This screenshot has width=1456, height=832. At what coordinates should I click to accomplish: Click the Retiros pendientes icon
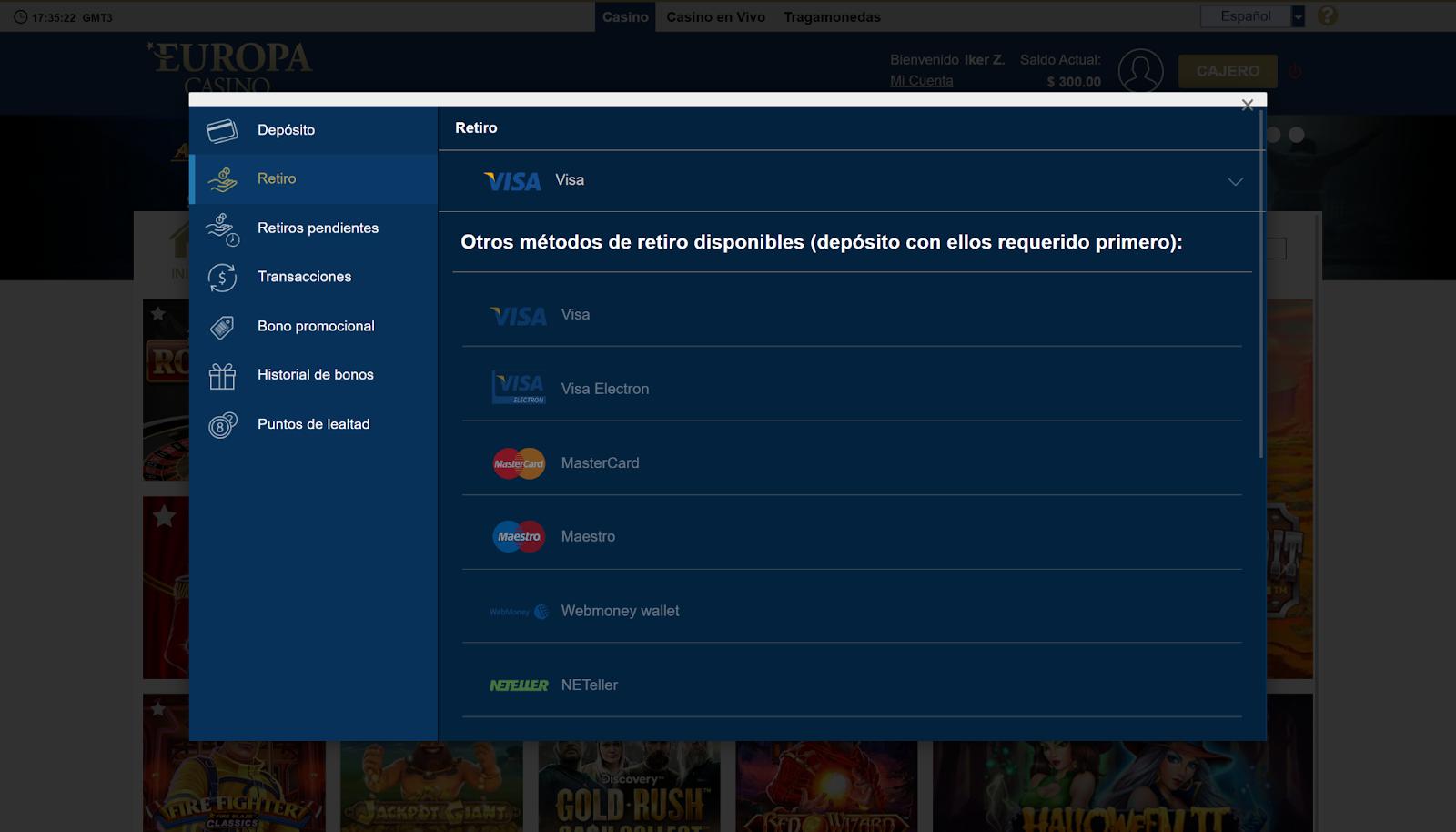222,228
